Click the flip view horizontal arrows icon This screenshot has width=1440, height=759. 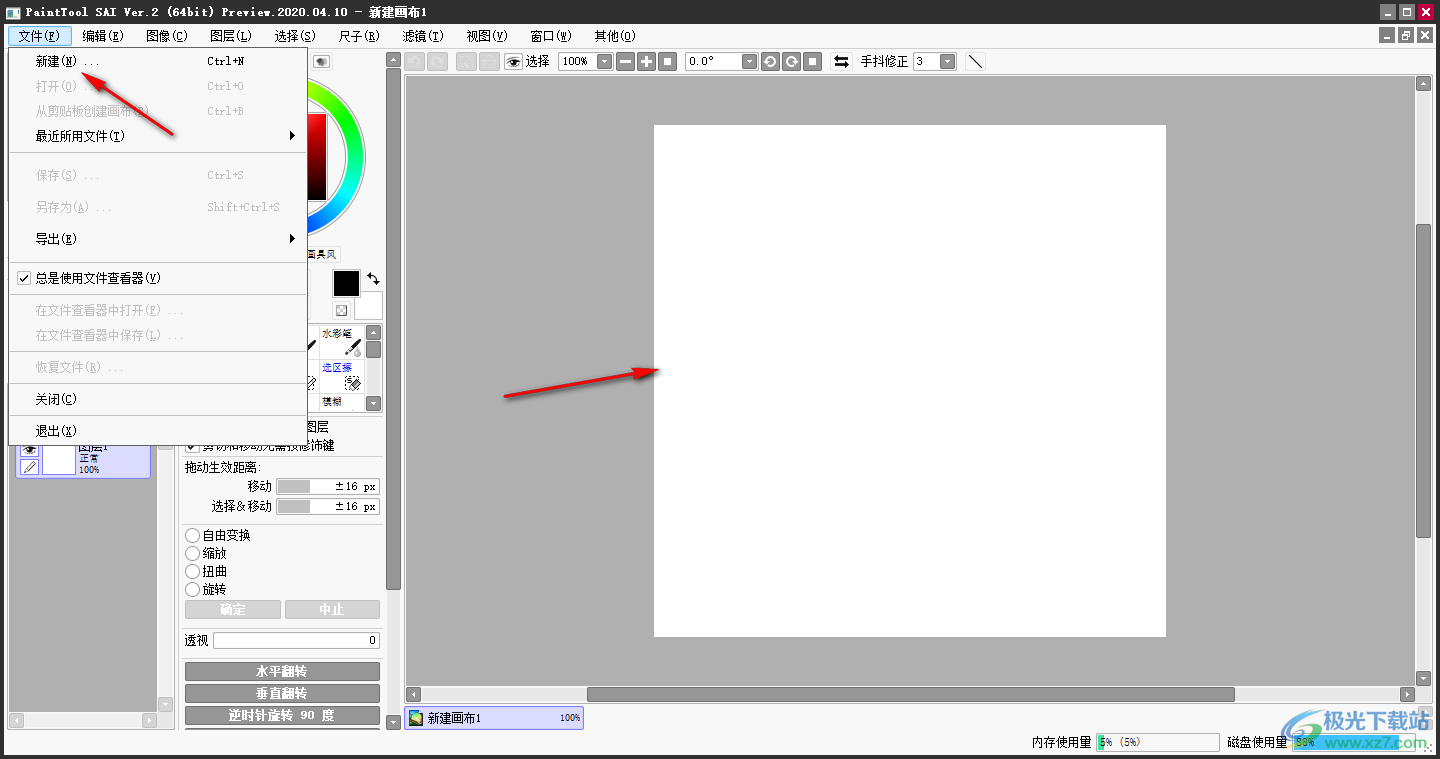coord(842,61)
